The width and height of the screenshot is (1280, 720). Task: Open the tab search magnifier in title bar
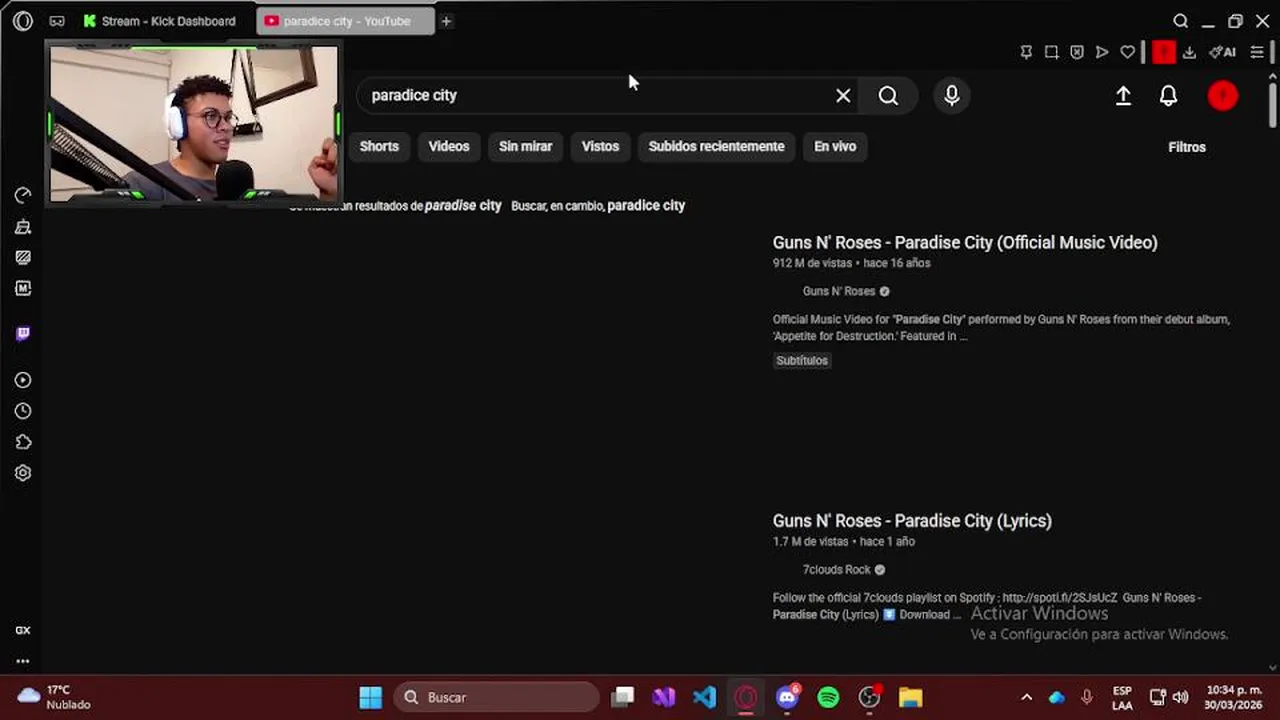(1181, 21)
